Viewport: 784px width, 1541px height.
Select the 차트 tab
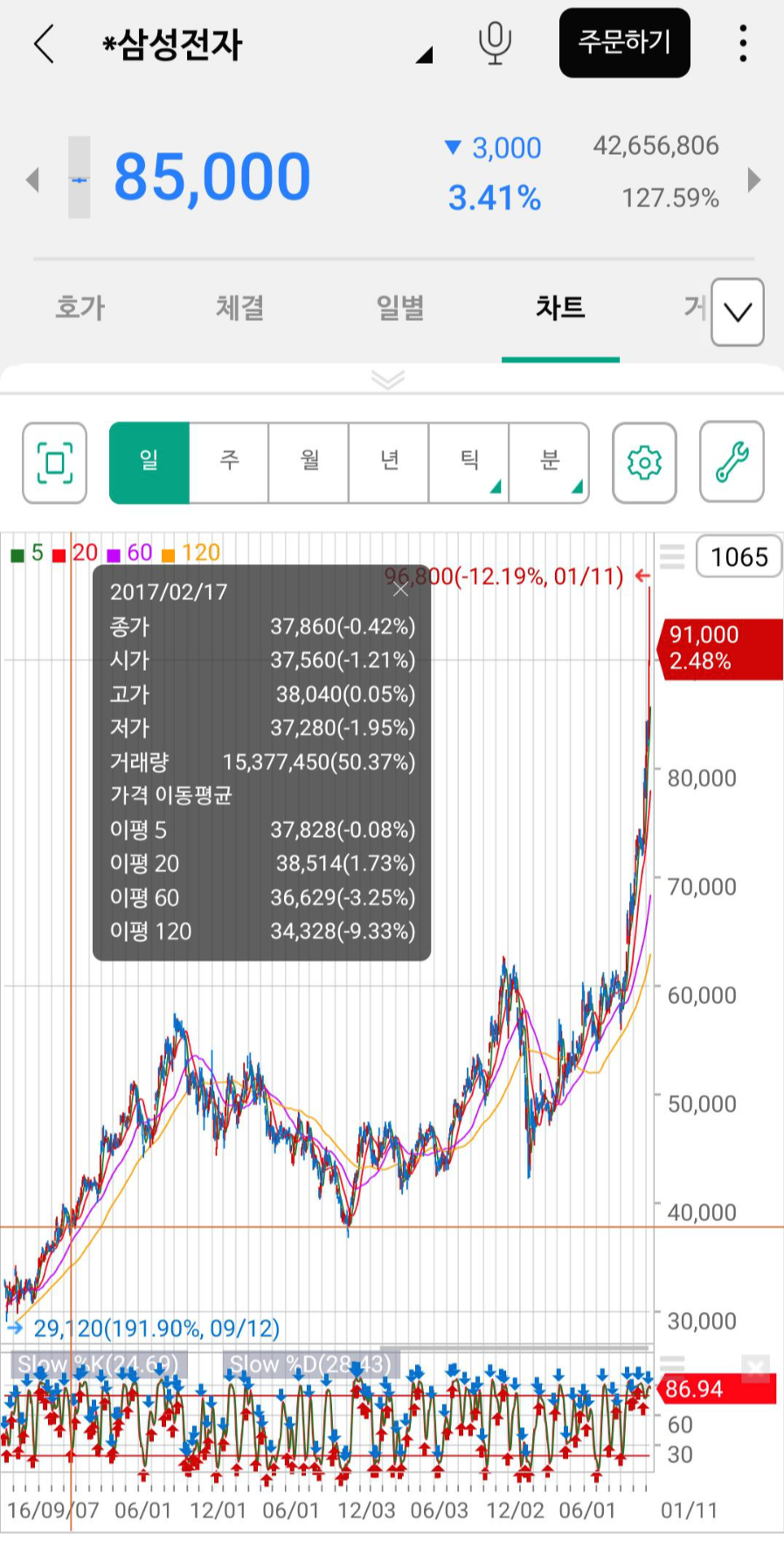click(560, 308)
